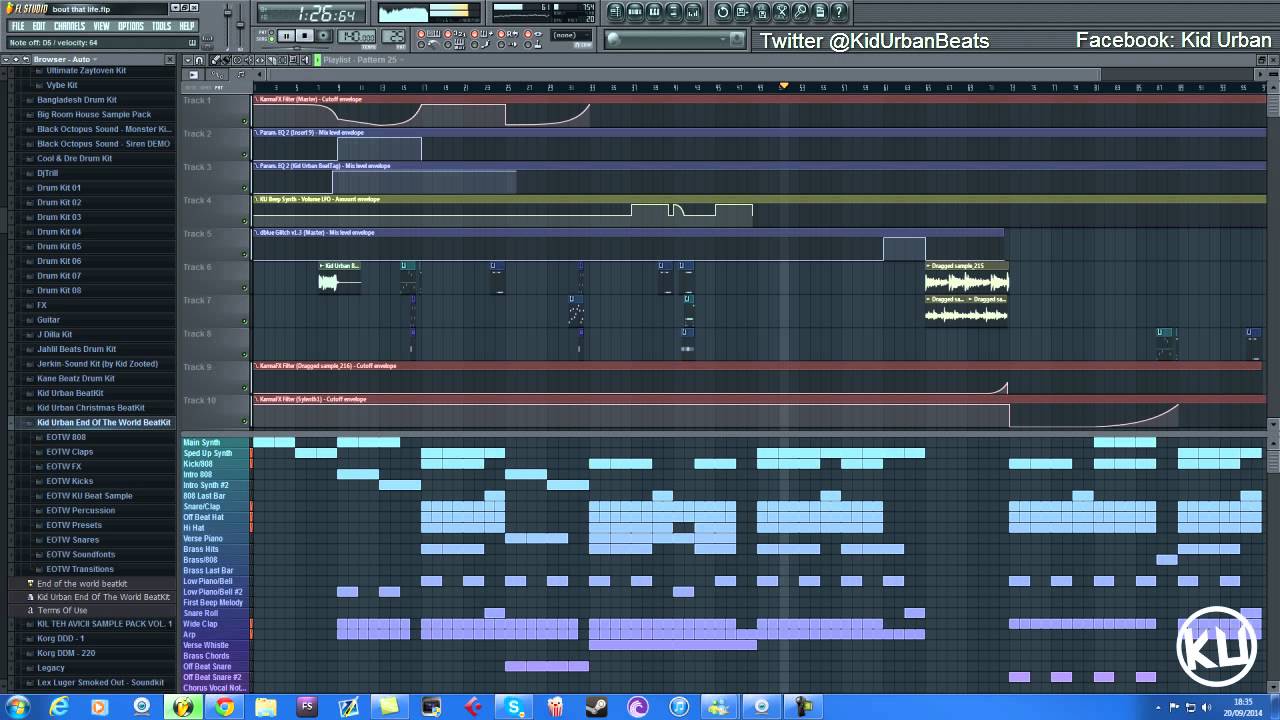
Task: Select the Delete tool in Playlist toolbar
Action: coord(237,60)
